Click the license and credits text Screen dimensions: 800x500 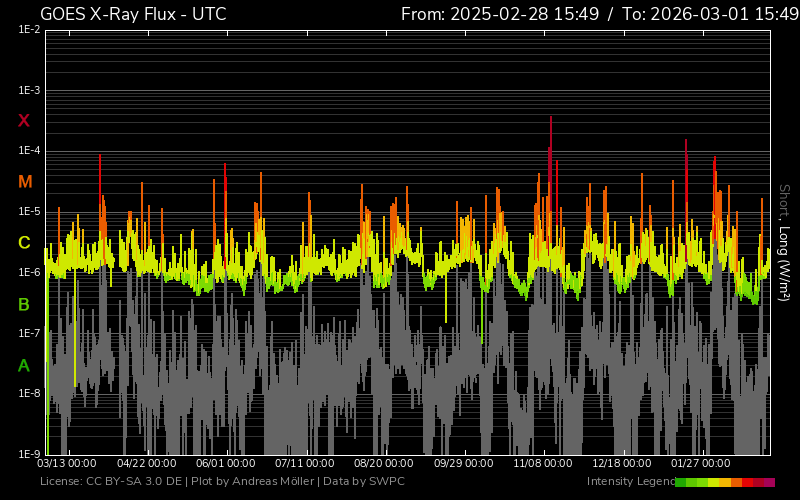pos(222,482)
